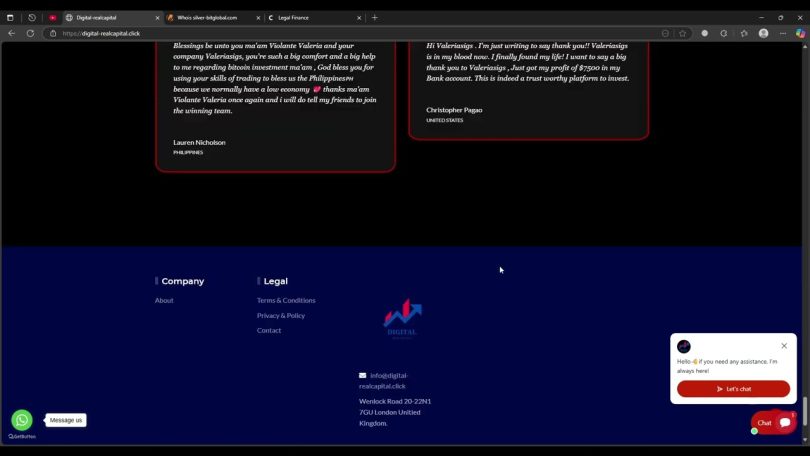
Task: Click the Christopher Pagao testimonial name
Action: 454,109
